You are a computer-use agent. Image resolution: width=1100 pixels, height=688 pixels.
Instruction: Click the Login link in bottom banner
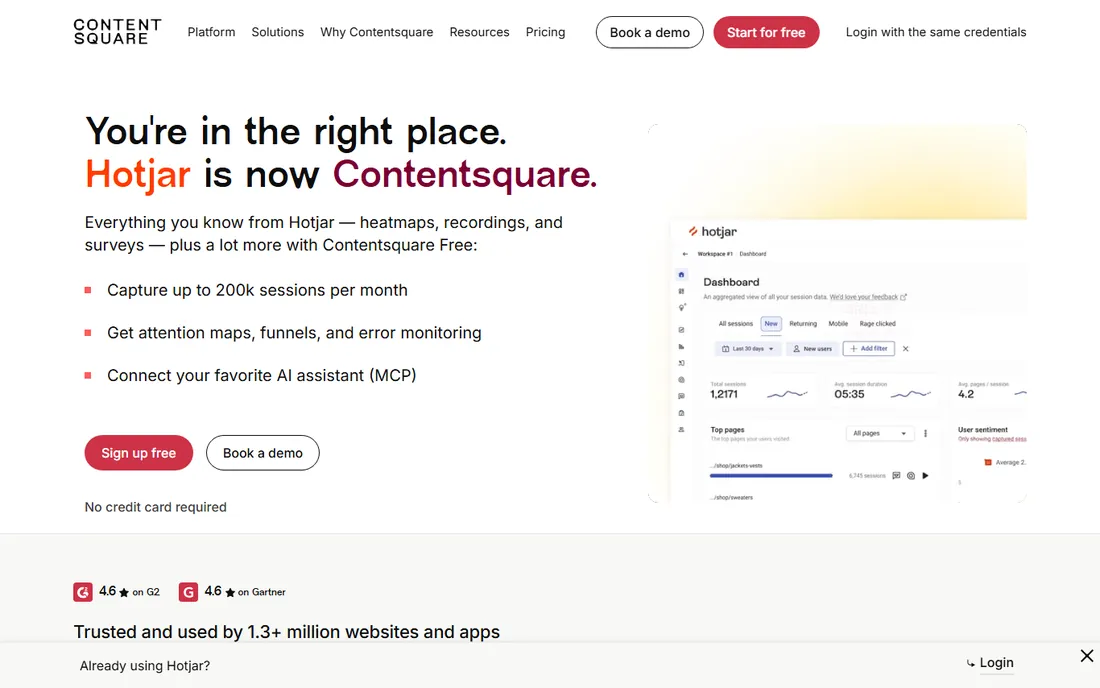[996, 663]
